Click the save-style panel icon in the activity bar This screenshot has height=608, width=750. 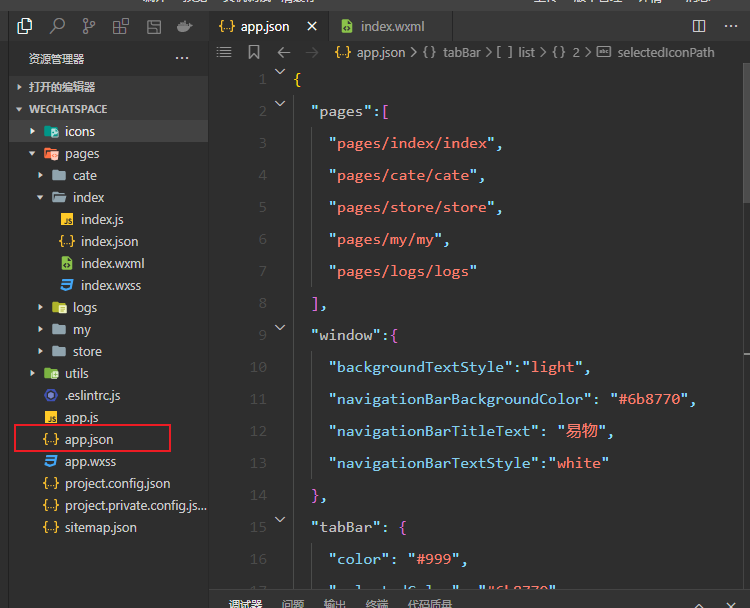(154, 26)
